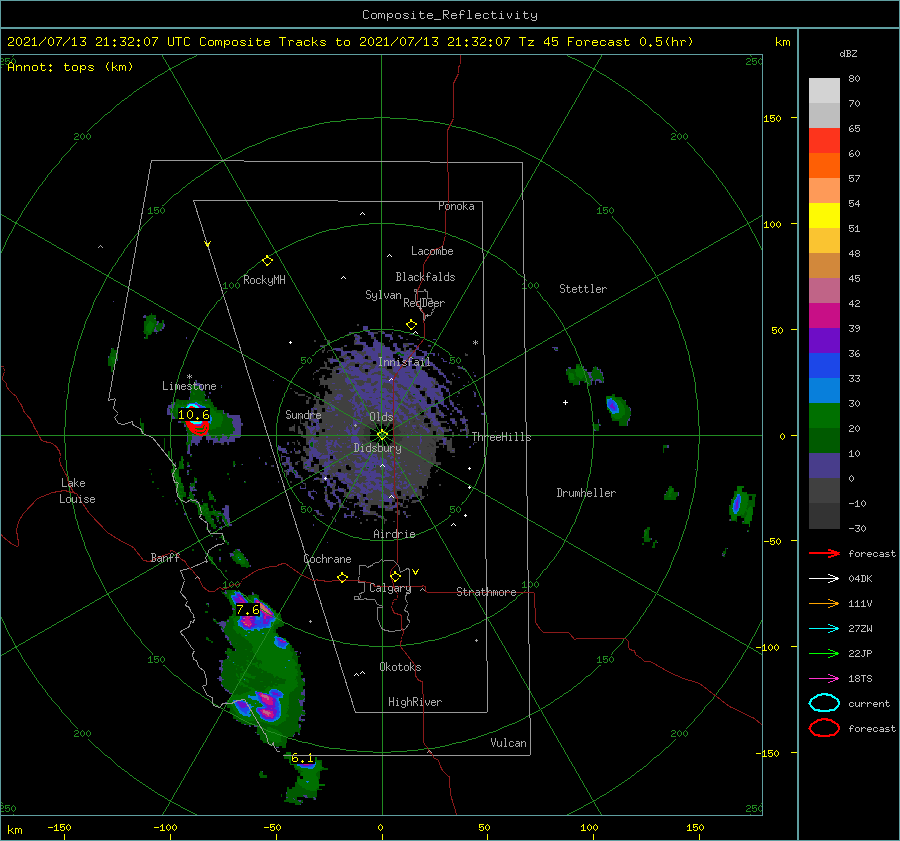Click the white 04DK arrow legend icon
The image size is (900, 841).
tap(824, 579)
